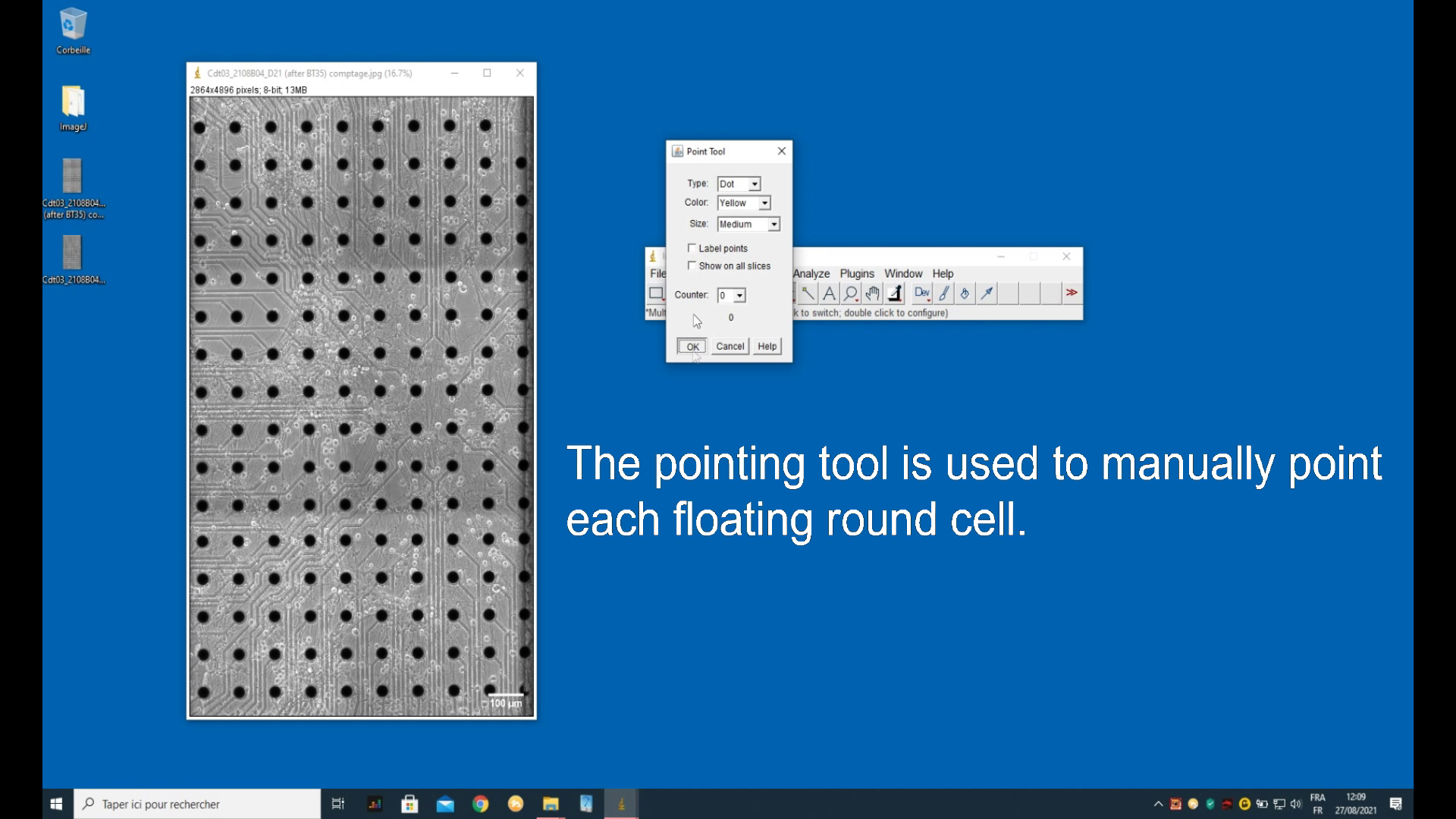Select the Flood fill bucket tool
Viewport: 1456px width, 819px height.
coord(965,293)
